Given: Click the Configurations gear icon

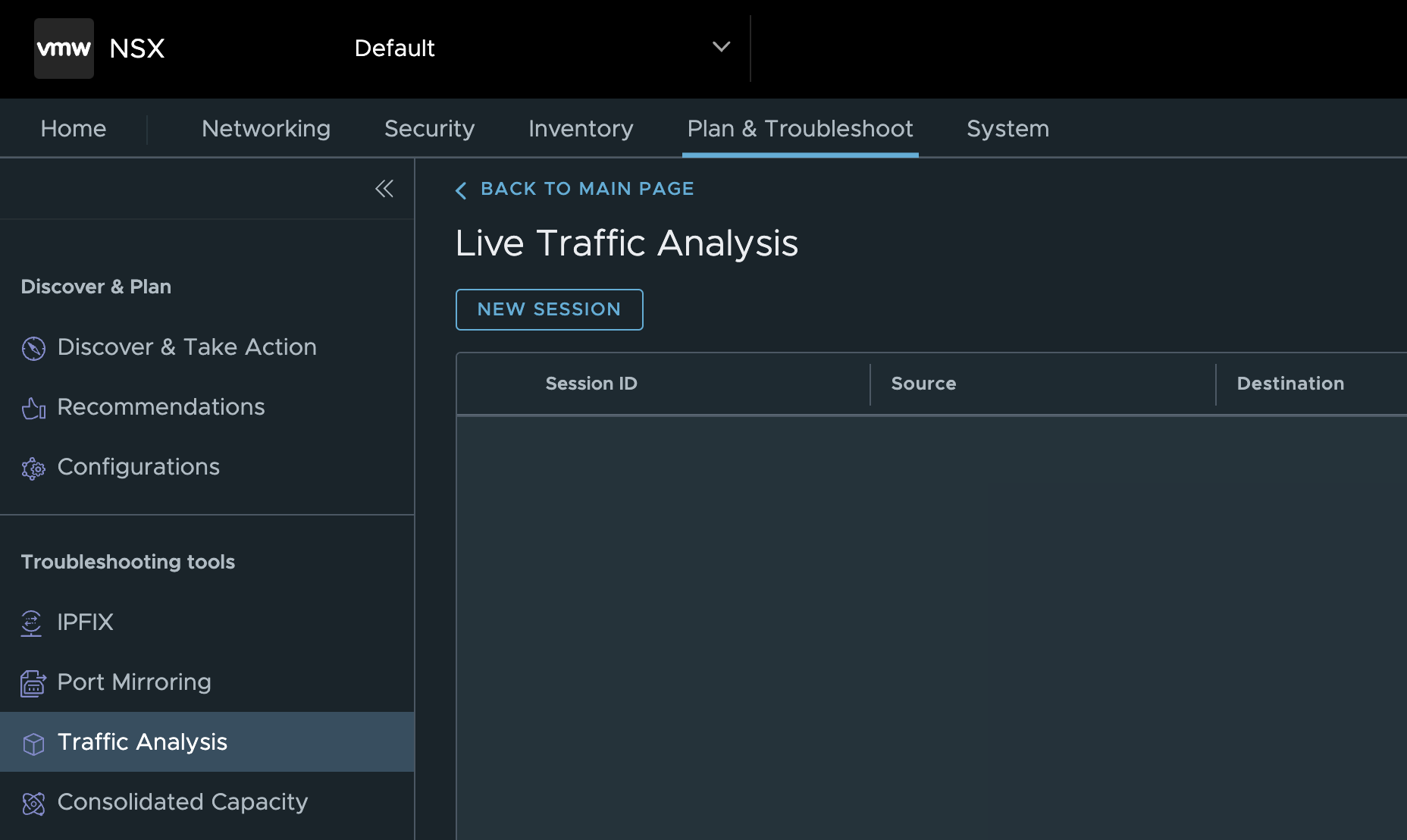Looking at the screenshot, I should click(33, 468).
